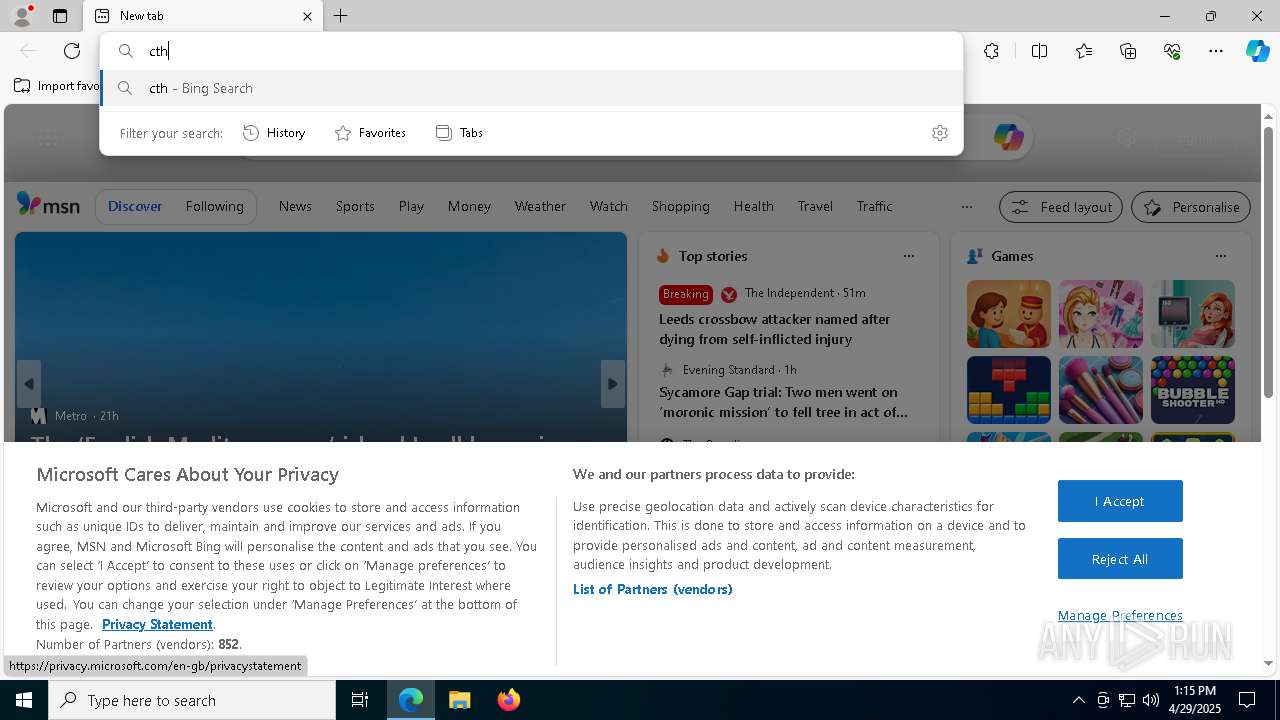Open the Favorites star toolbar icon
Viewport: 1280px width, 720px height.
point(1084,51)
